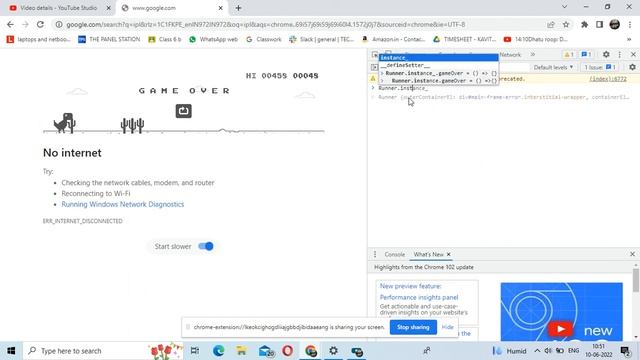The width and height of the screenshot is (640, 360).
Task: Restart the dinosaur game with replay icon
Action: [x=184, y=111]
